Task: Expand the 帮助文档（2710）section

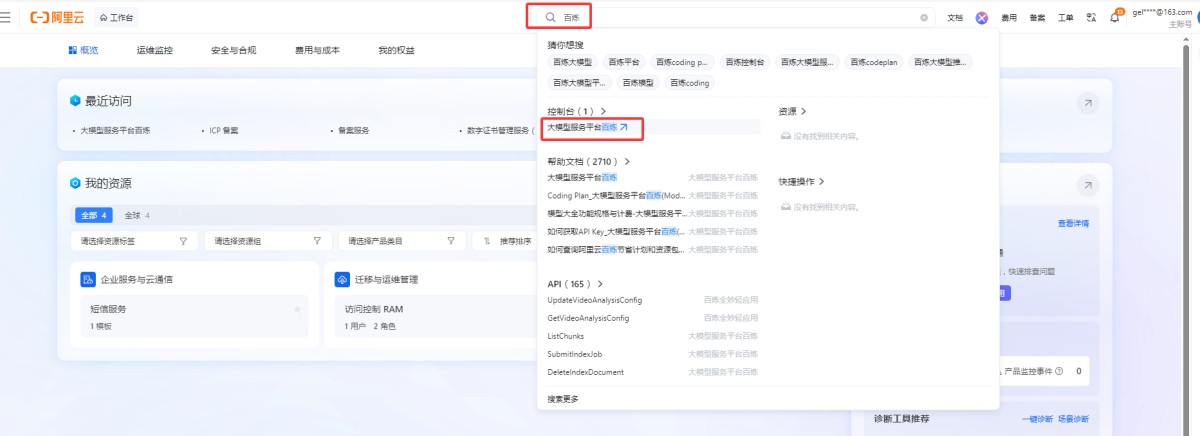Action: coord(588,161)
